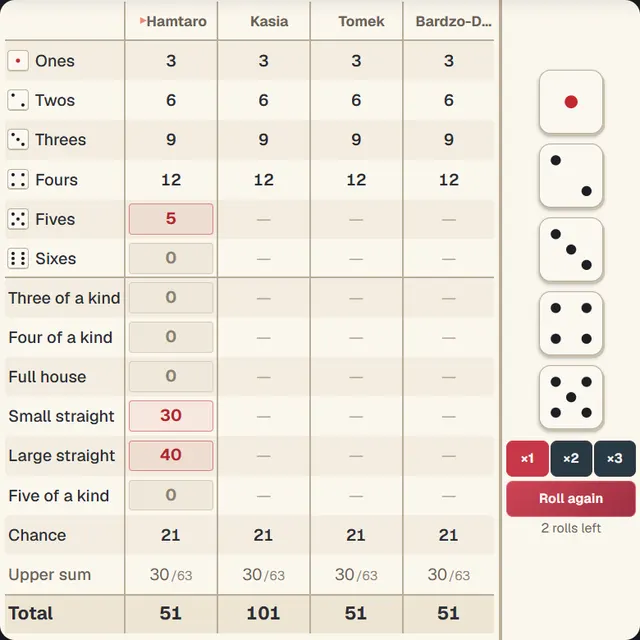Viewport: 640px width, 640px height.
Task: Switch to the ×2 multiplier
Action: (571, 458)
